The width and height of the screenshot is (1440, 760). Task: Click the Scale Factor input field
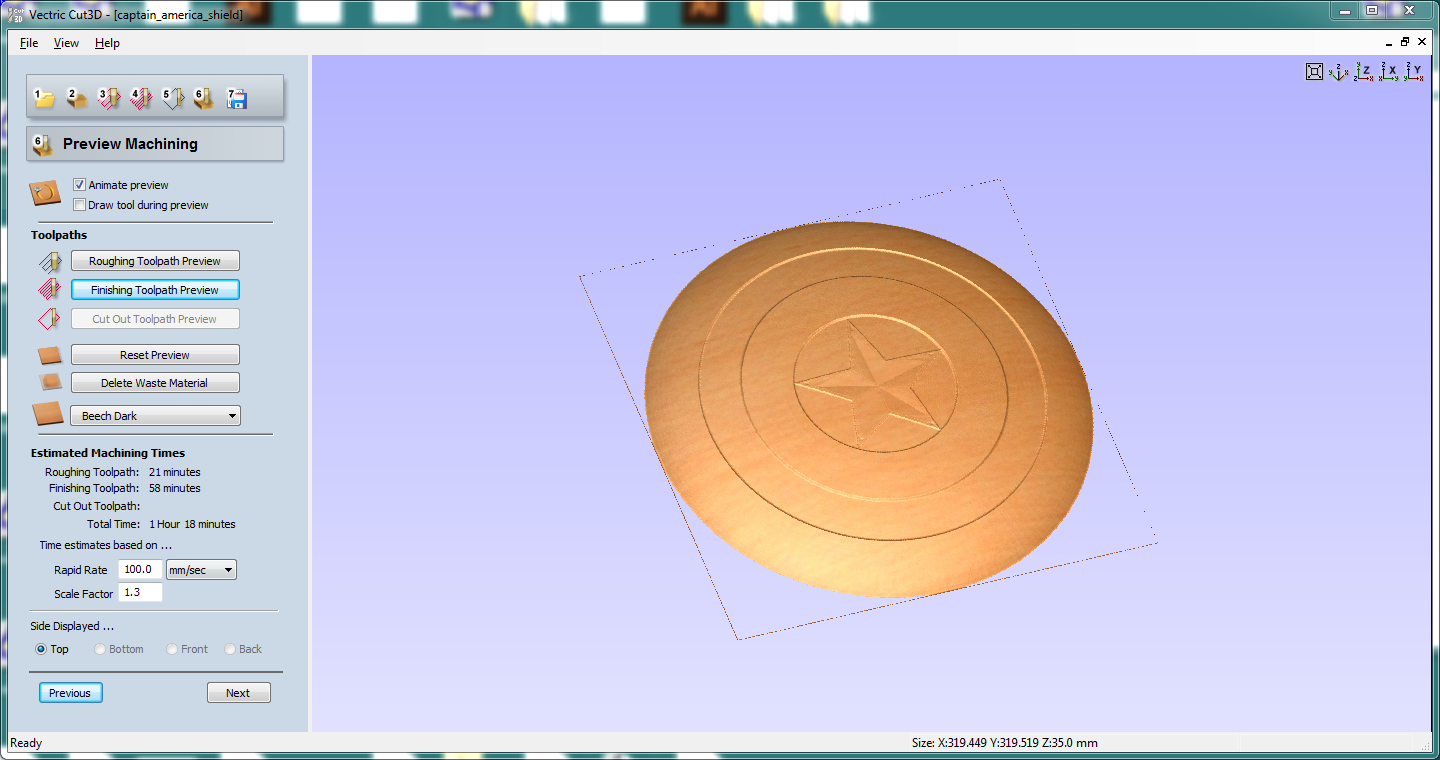point(140,593)
